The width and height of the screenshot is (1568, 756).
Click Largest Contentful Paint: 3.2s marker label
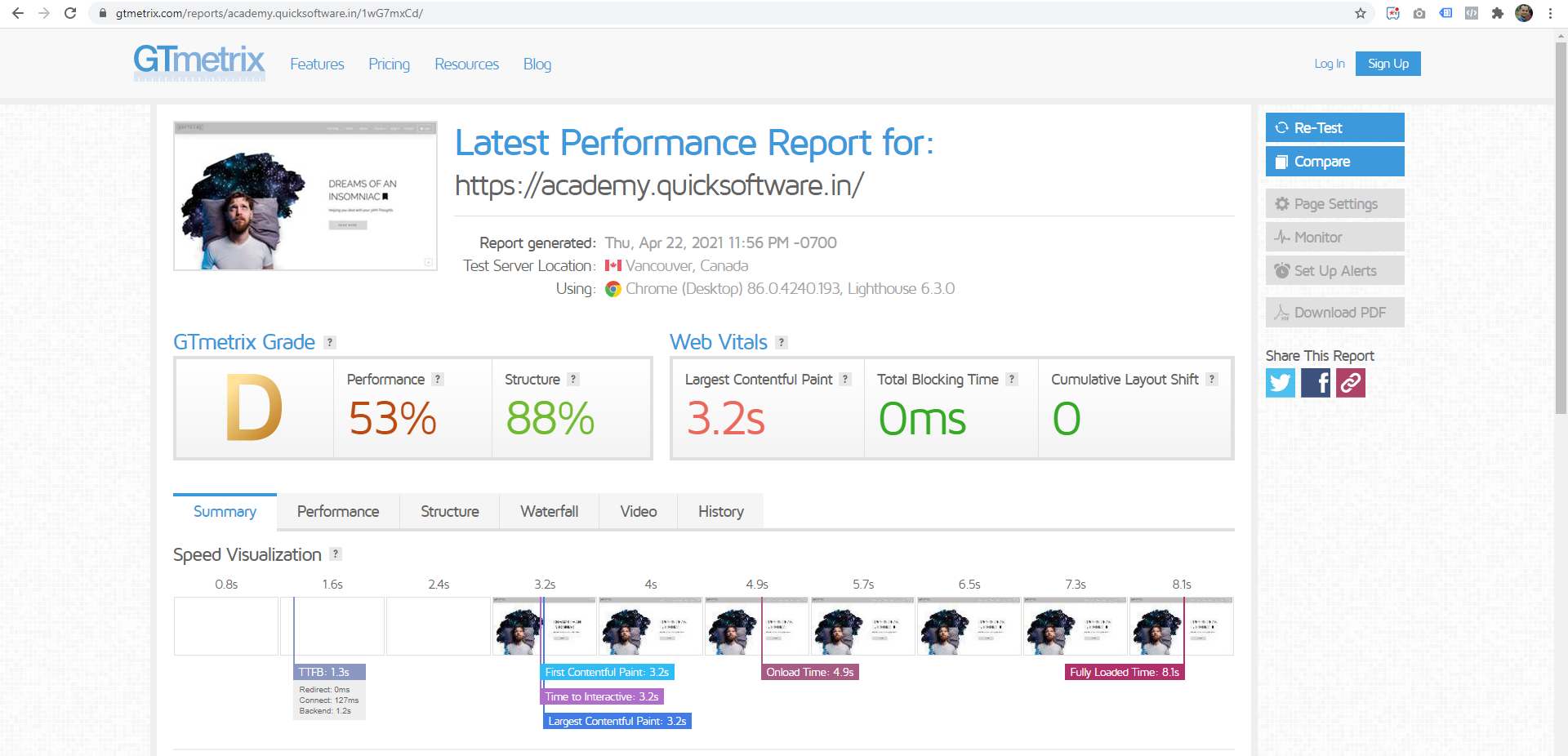pyautogui.click(x=617, y=721)
